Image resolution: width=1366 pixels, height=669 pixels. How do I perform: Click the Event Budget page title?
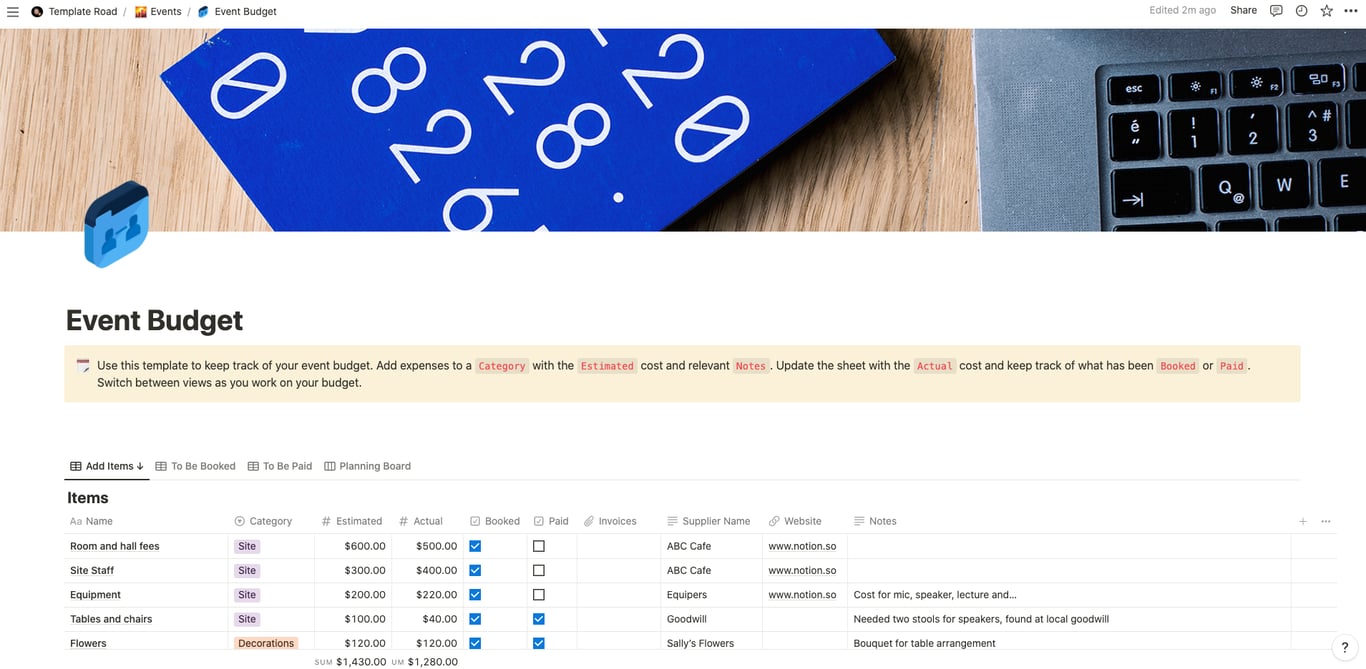click(x=154, y=320)
